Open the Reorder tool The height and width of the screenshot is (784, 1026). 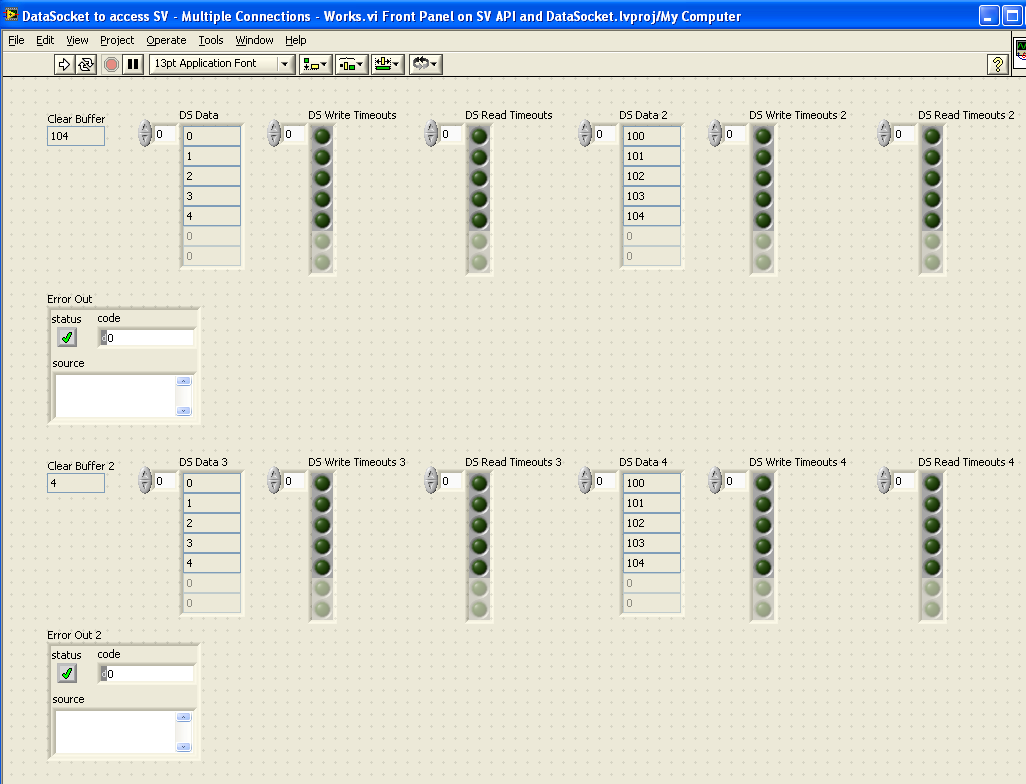pyautogui.click(x=425, y=64)
